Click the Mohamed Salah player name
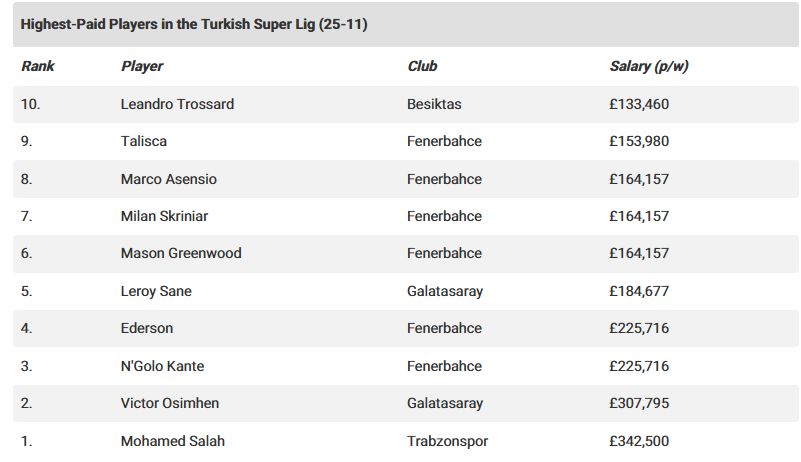Image resolution: width=801 pixels, height=462 pixels. pos(173,441)
